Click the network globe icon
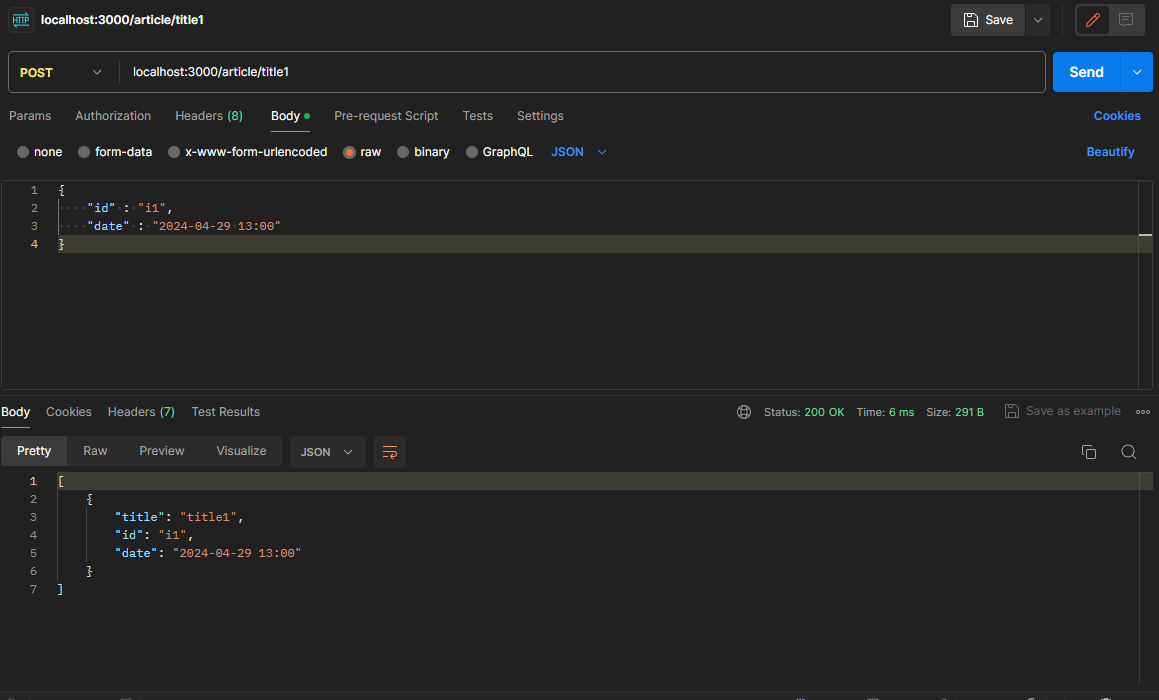 [x=744, y=412]
